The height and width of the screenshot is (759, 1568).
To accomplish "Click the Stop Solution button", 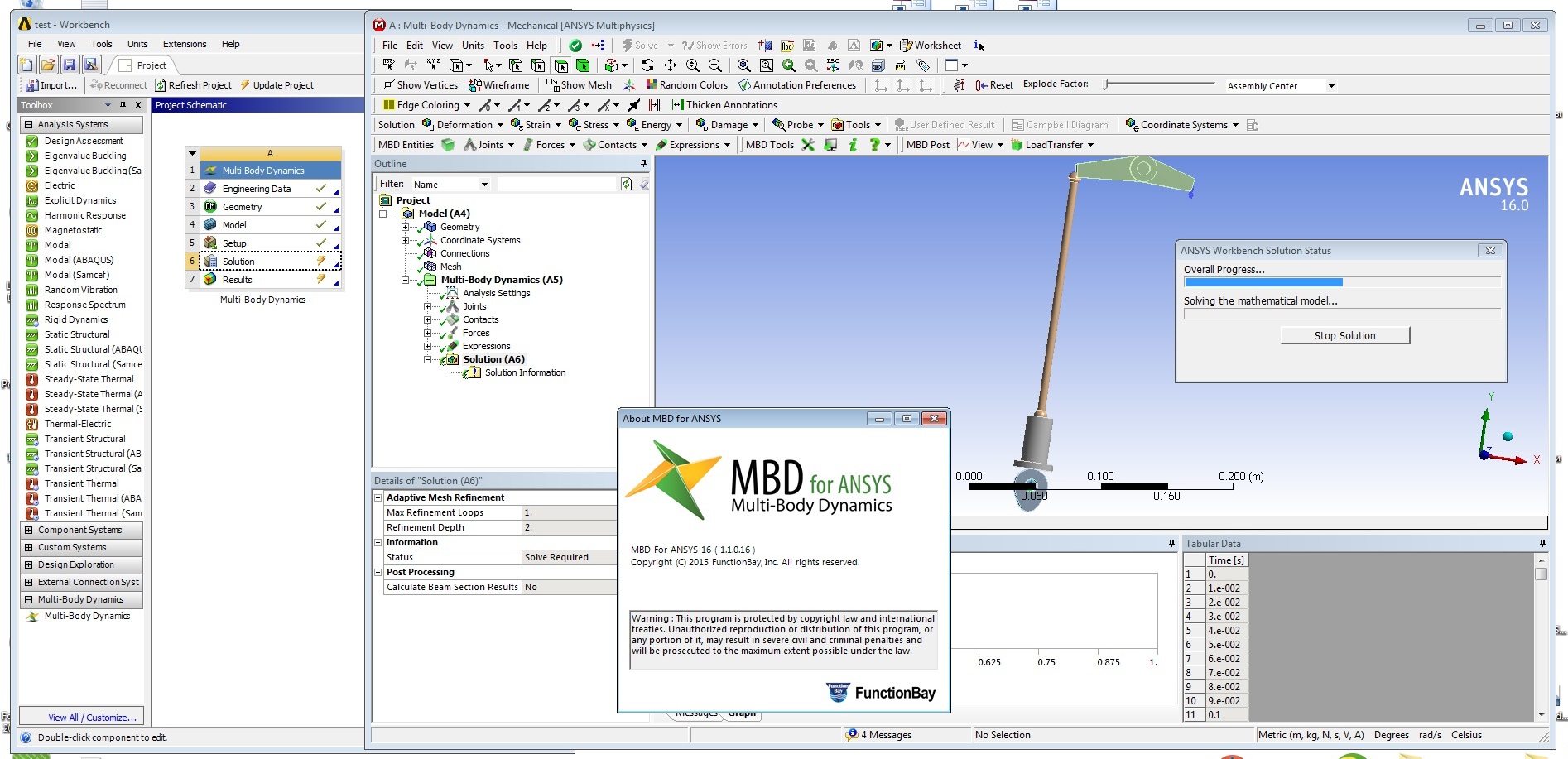I will pyautogui.click(x=1344, y=335).
